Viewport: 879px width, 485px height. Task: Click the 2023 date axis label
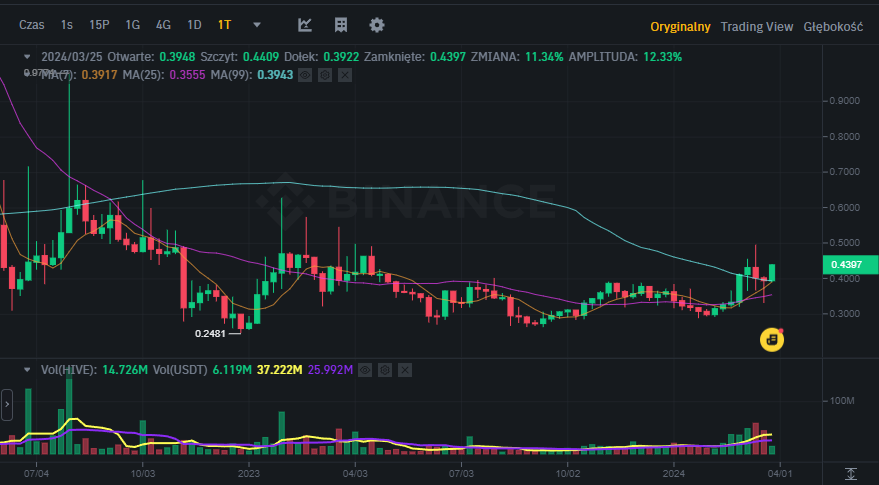coord(248,474)
